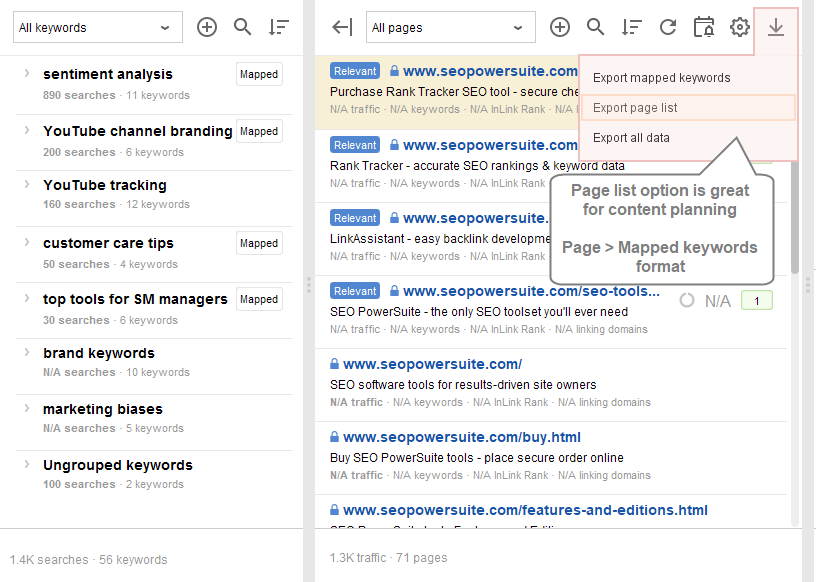Image resolution: width=816 pixels, height=582 pixels.
Task: Open link above Purchase Rank Tracker SEO tool
Action: coord(490,71)
